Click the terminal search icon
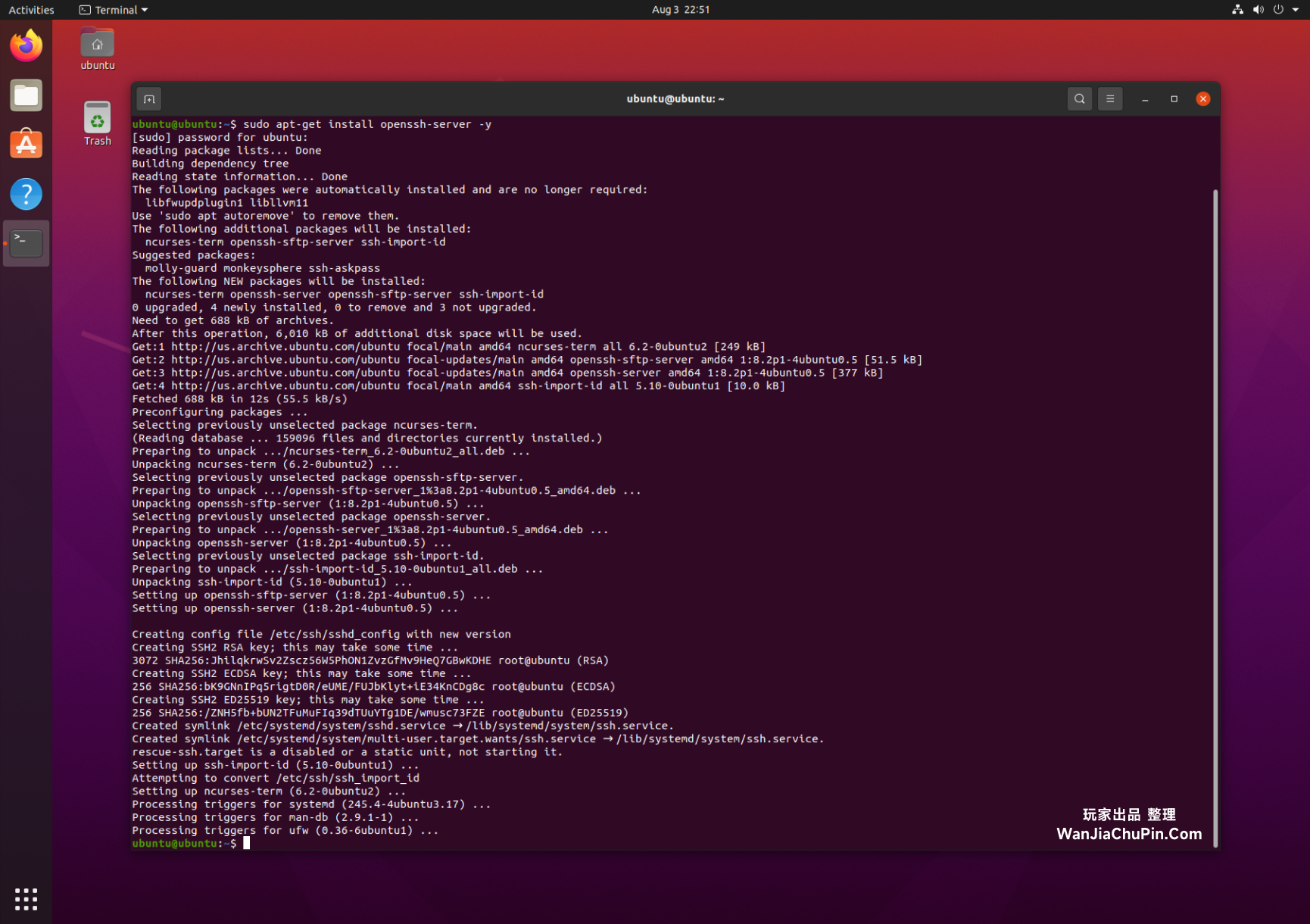 [1079, 99]
